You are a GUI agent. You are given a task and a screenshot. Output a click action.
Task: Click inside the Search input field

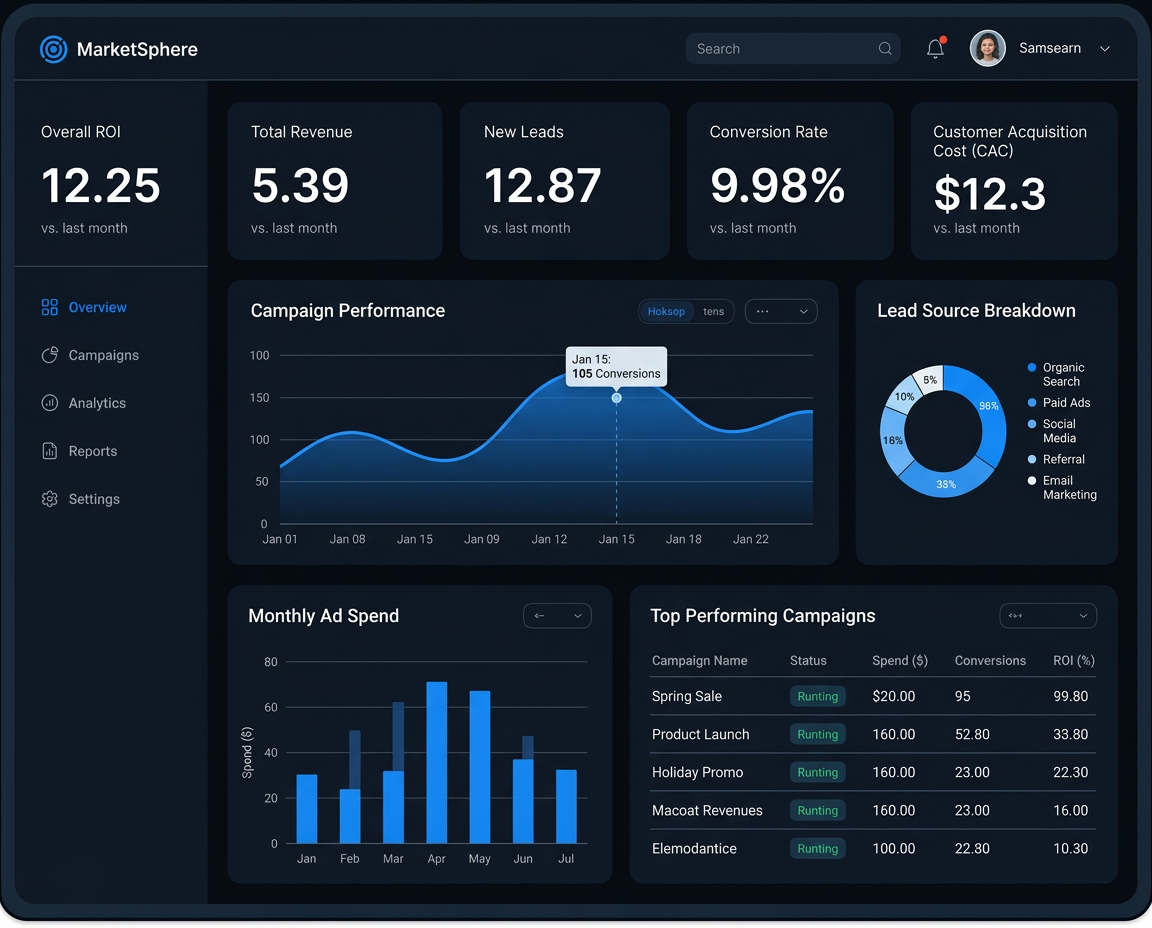pyautogui.click(x=780, y=48)
